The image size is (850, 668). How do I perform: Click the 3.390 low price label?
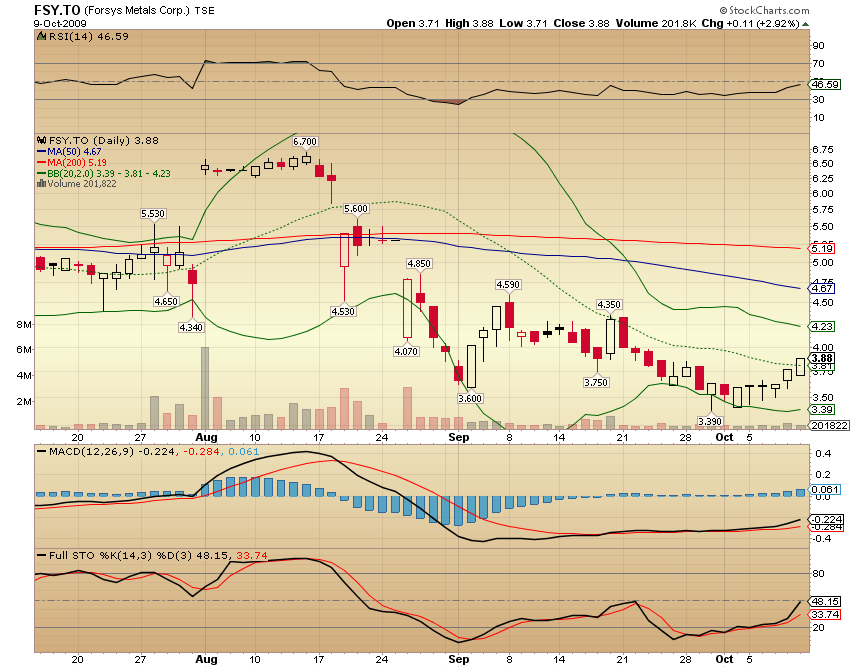[710, 421]
